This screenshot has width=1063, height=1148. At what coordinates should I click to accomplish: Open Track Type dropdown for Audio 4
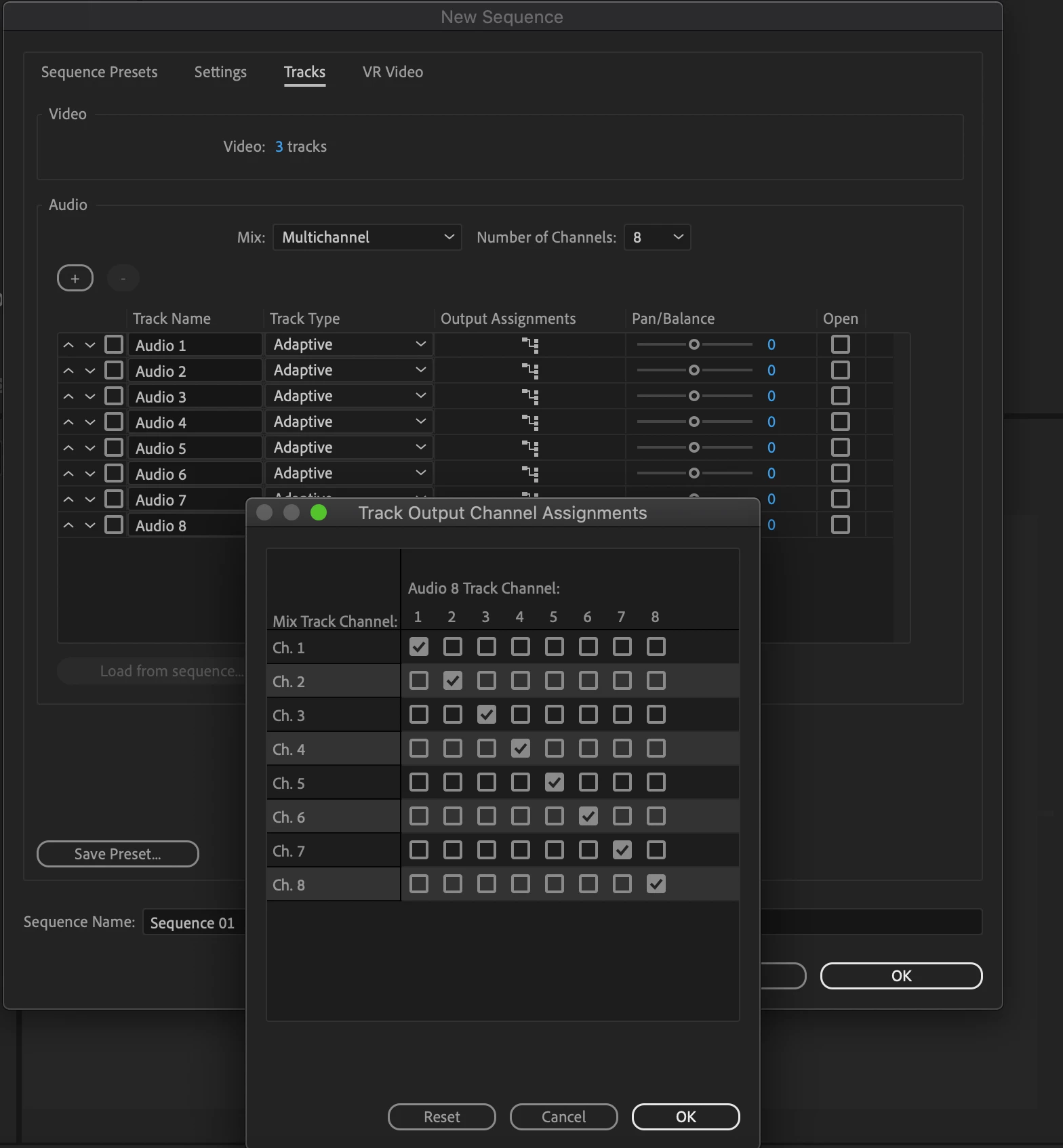[348, 422]
